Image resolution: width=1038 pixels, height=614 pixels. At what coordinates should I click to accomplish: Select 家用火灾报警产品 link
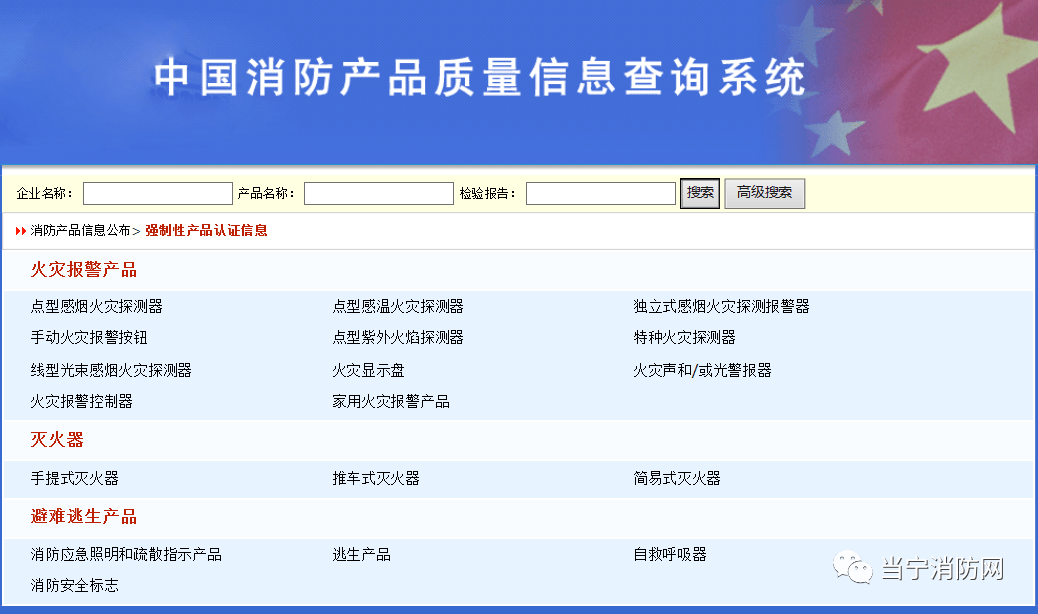tap(391, 402)
